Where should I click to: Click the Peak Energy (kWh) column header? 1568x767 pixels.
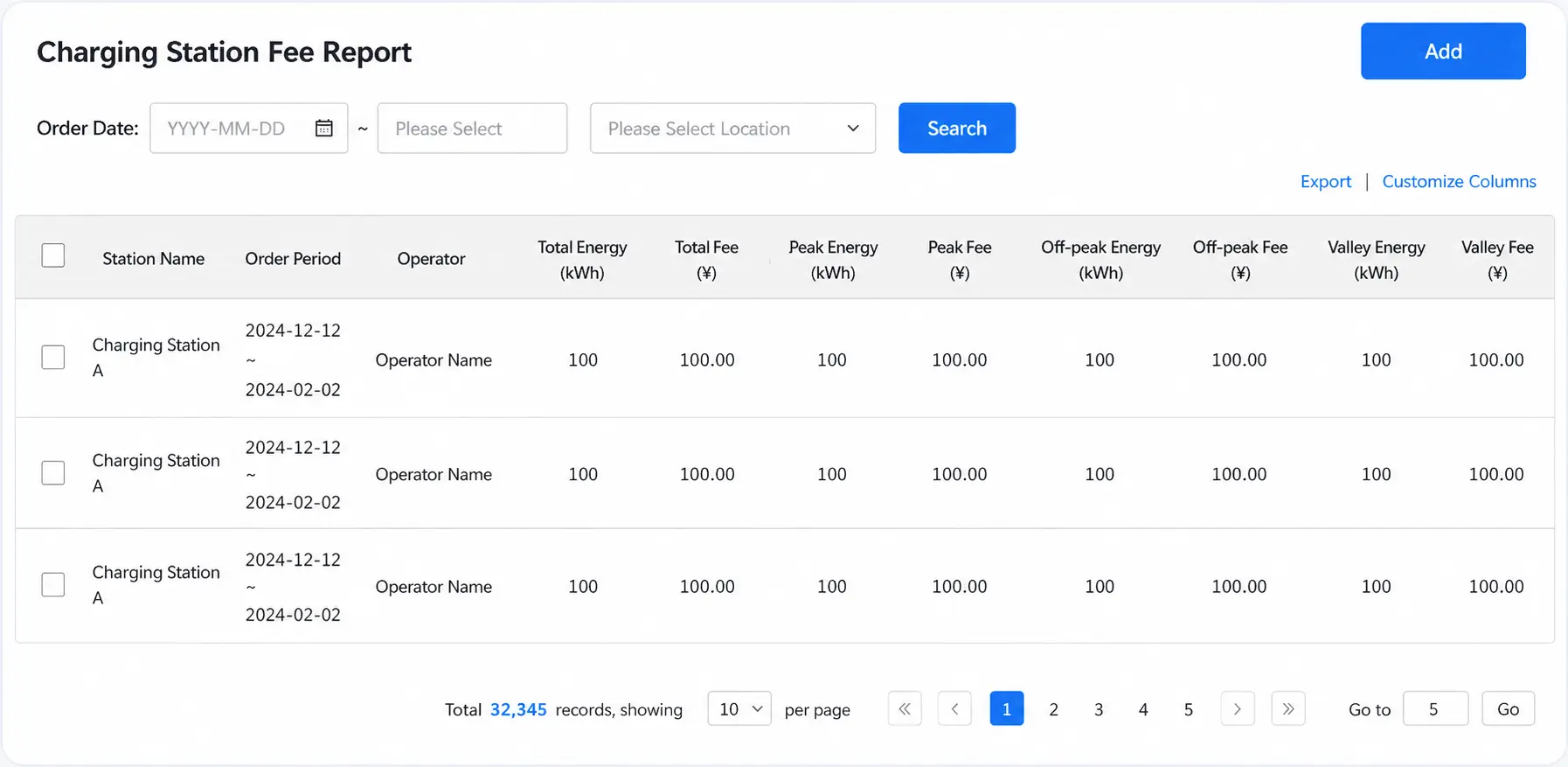833,260
